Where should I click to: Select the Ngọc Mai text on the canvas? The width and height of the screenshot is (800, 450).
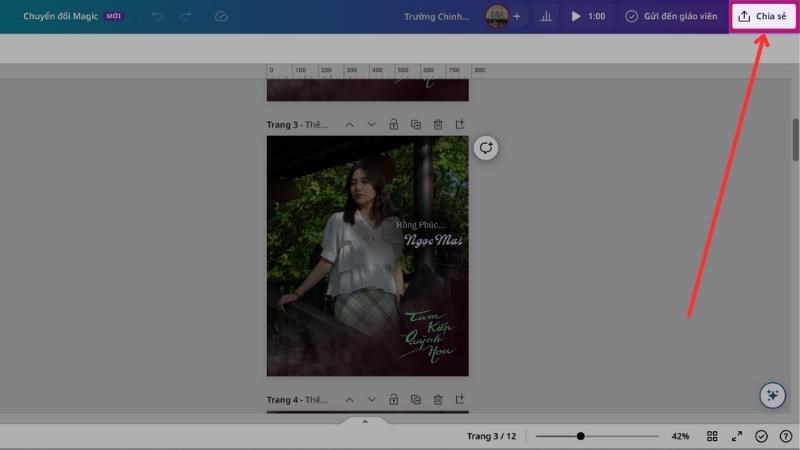tap(433, 239)
